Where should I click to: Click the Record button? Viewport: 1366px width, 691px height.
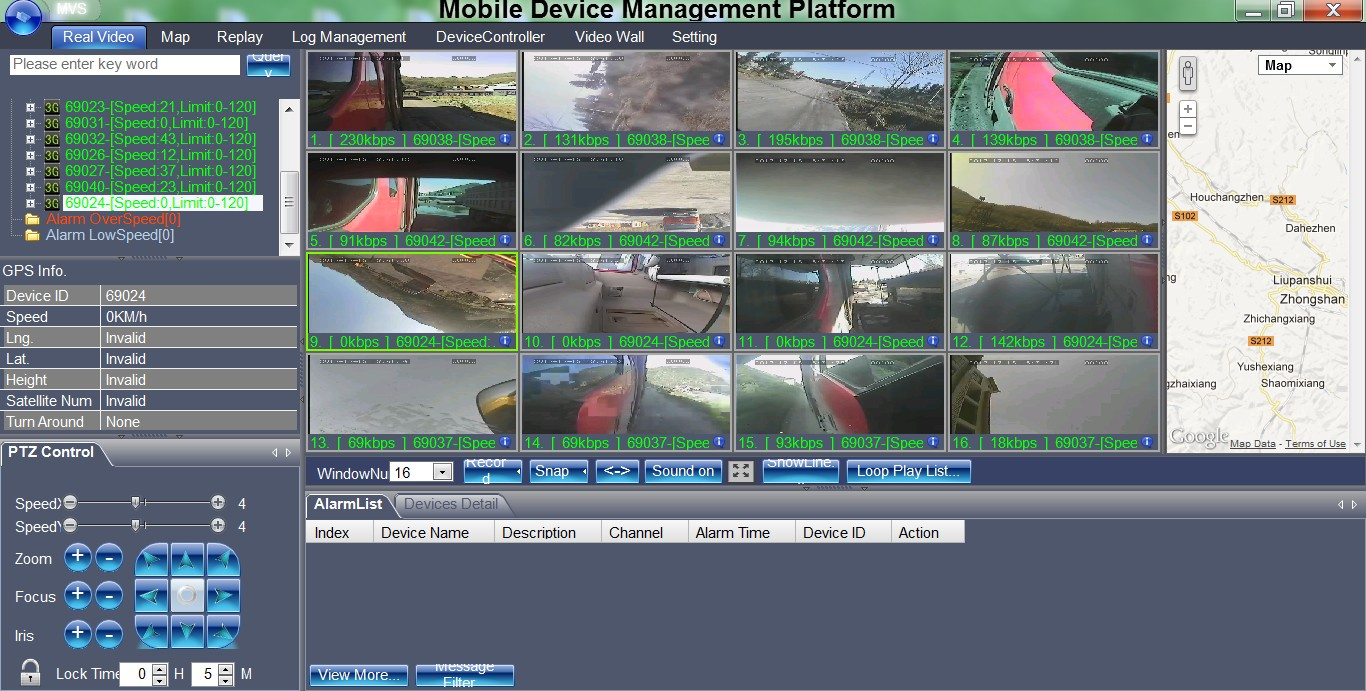point(492,471)
